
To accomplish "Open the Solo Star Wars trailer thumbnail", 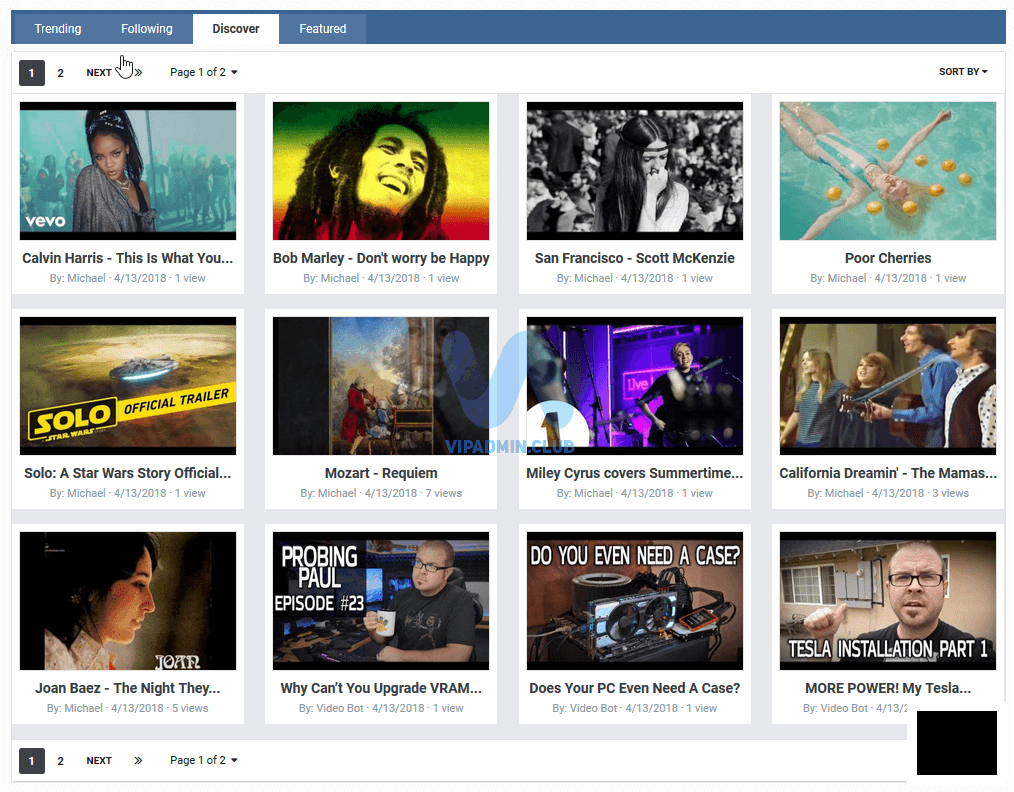I will (128, 385).
